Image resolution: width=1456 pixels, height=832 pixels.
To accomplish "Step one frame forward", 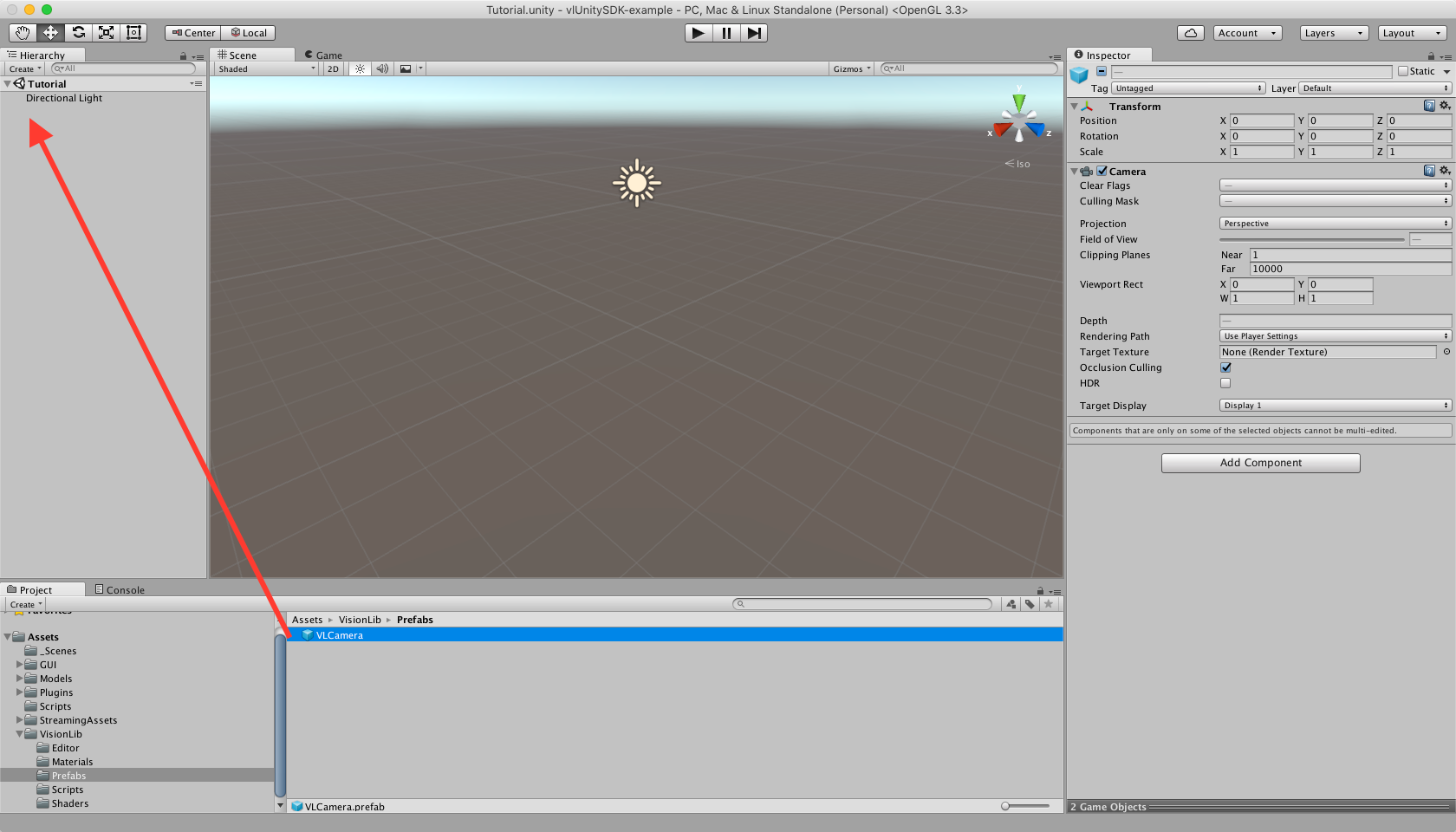I will tap(754, 33).
